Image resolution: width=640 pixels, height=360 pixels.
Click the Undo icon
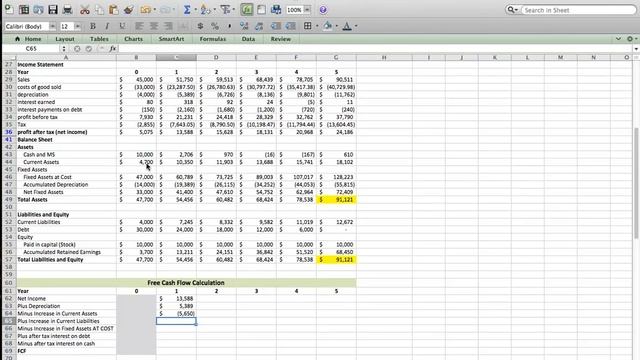point(145,9)
